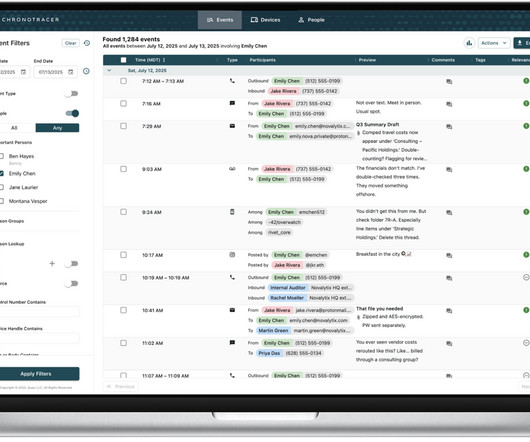530x442 pixels.
Task: Open the End Date calendar picker
Action: point(71,72)
